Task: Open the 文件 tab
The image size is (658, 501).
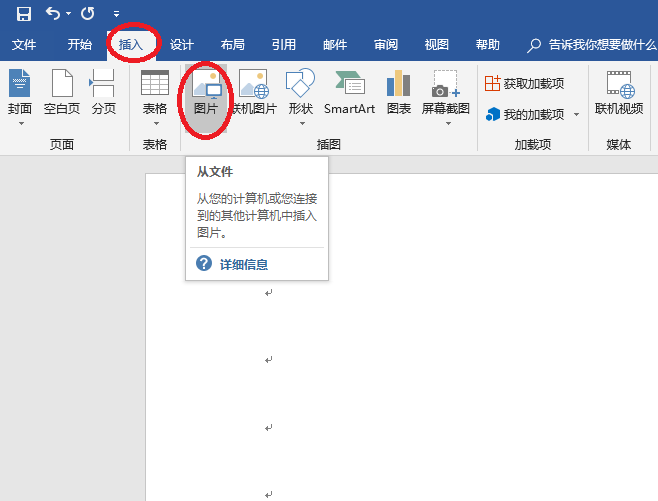Action: pyautogui.click(x=24, y=44)
